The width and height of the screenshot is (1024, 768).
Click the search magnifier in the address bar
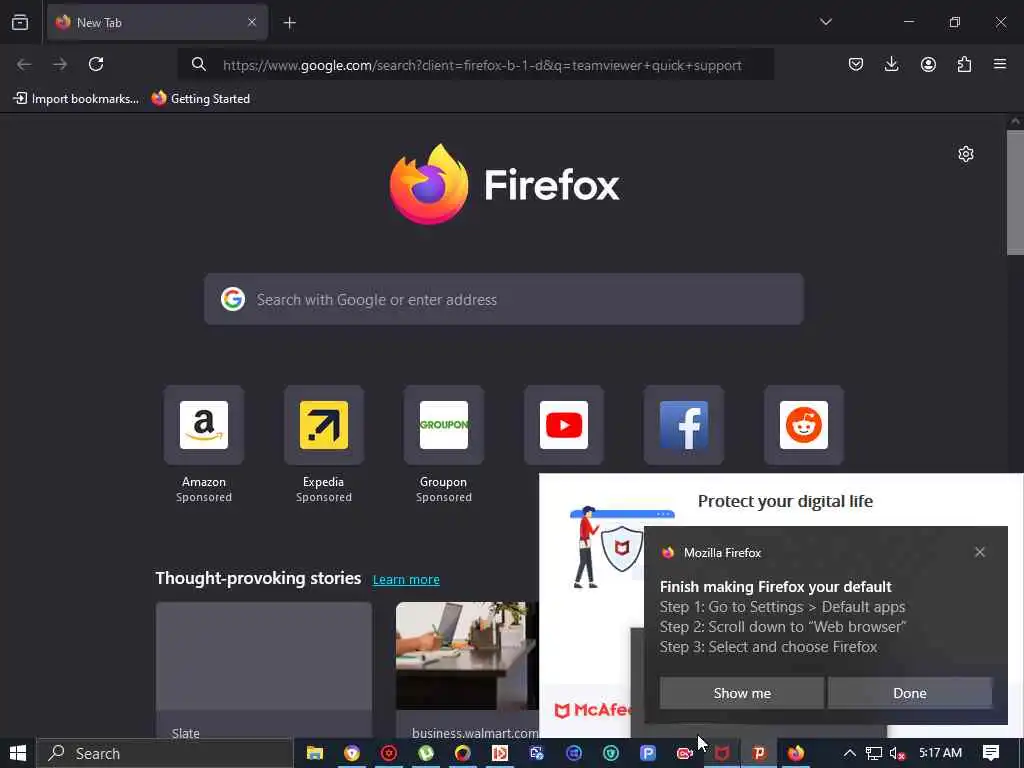pyautogui.click(x=199, y=64)
